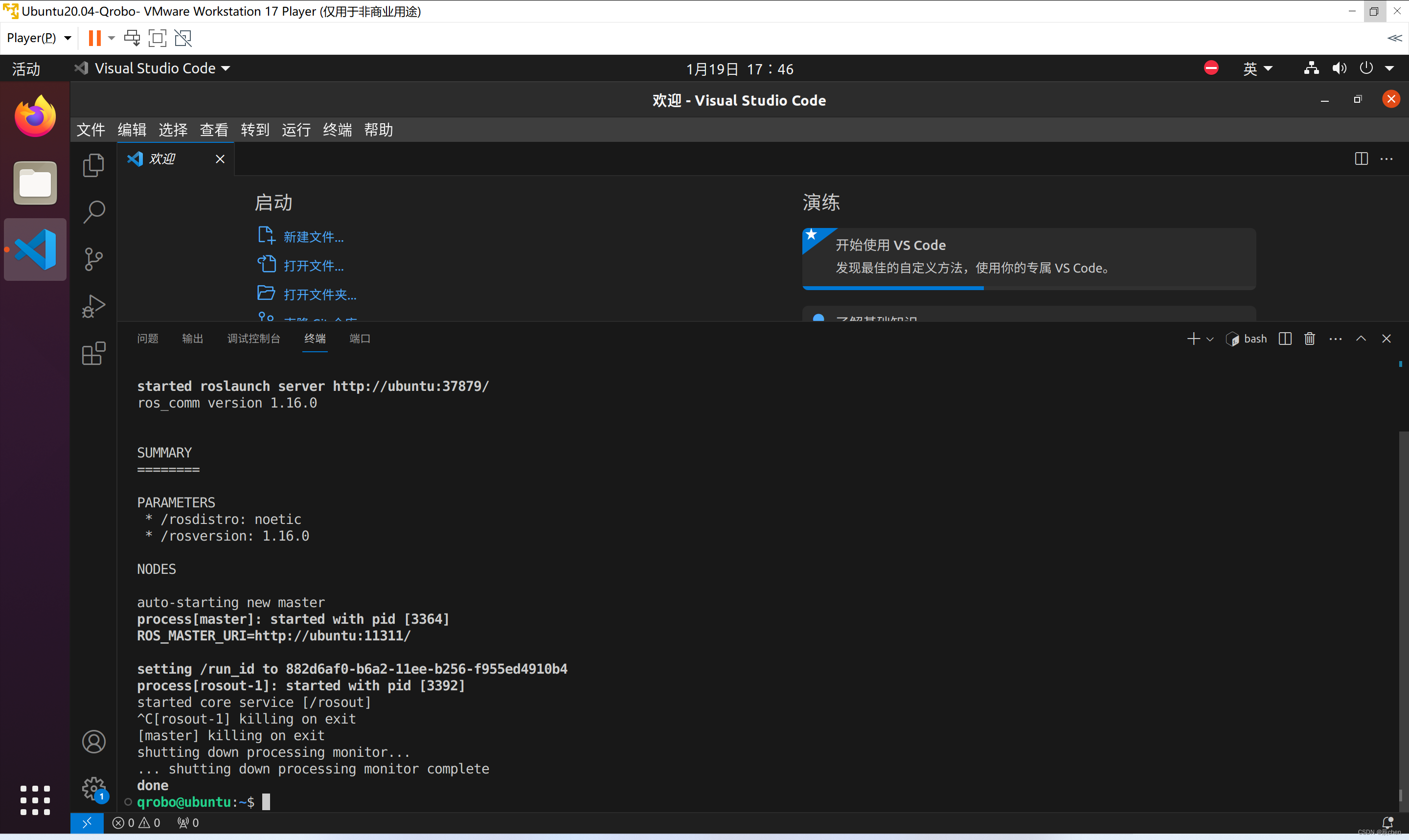Click the volume speaker icon in top bar
Viewport: 1409px width, 840px height.
pyautogui.click(x=1339, y=68)
